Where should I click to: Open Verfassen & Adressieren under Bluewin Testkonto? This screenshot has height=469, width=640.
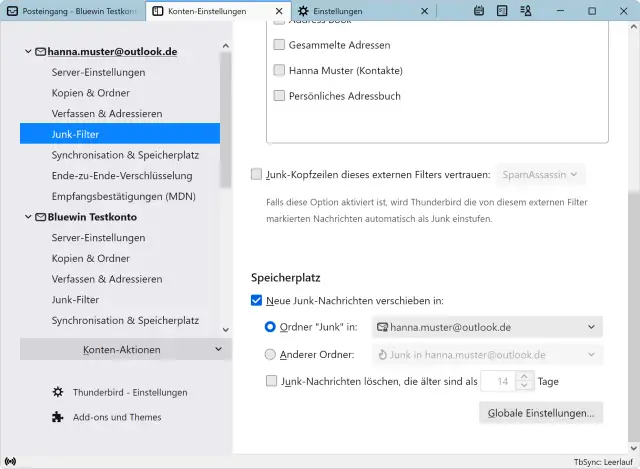point(107,279)
